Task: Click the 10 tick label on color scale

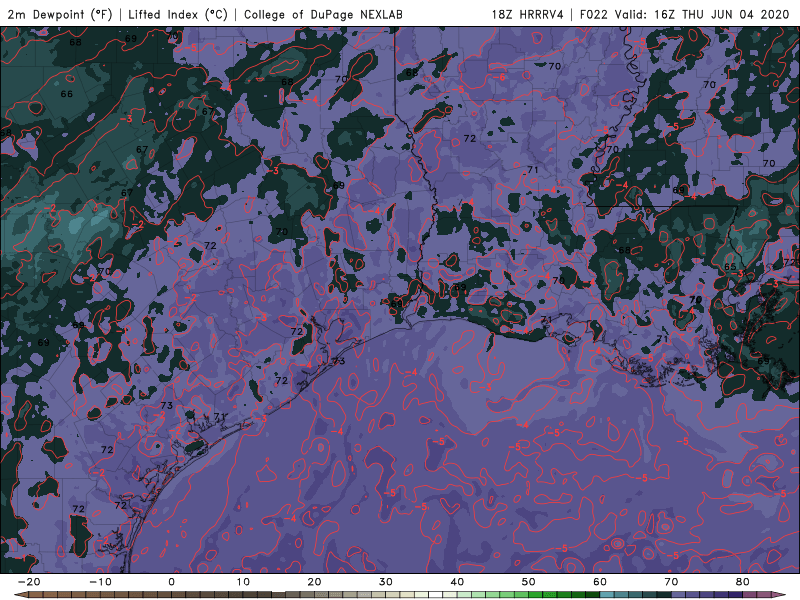Action: [x=243, y=582]
